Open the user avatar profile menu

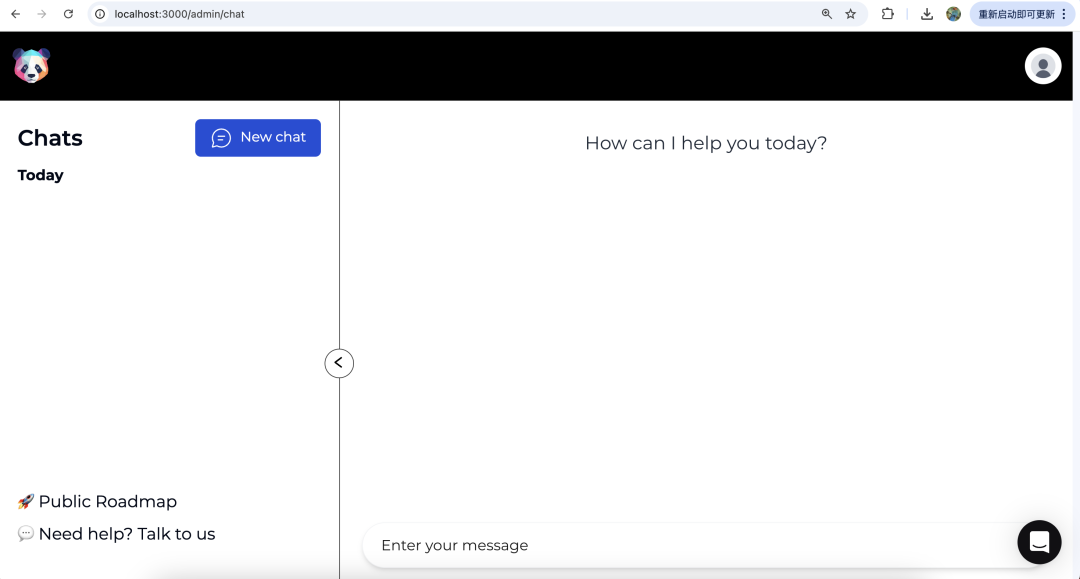[x=1043, y=66]
